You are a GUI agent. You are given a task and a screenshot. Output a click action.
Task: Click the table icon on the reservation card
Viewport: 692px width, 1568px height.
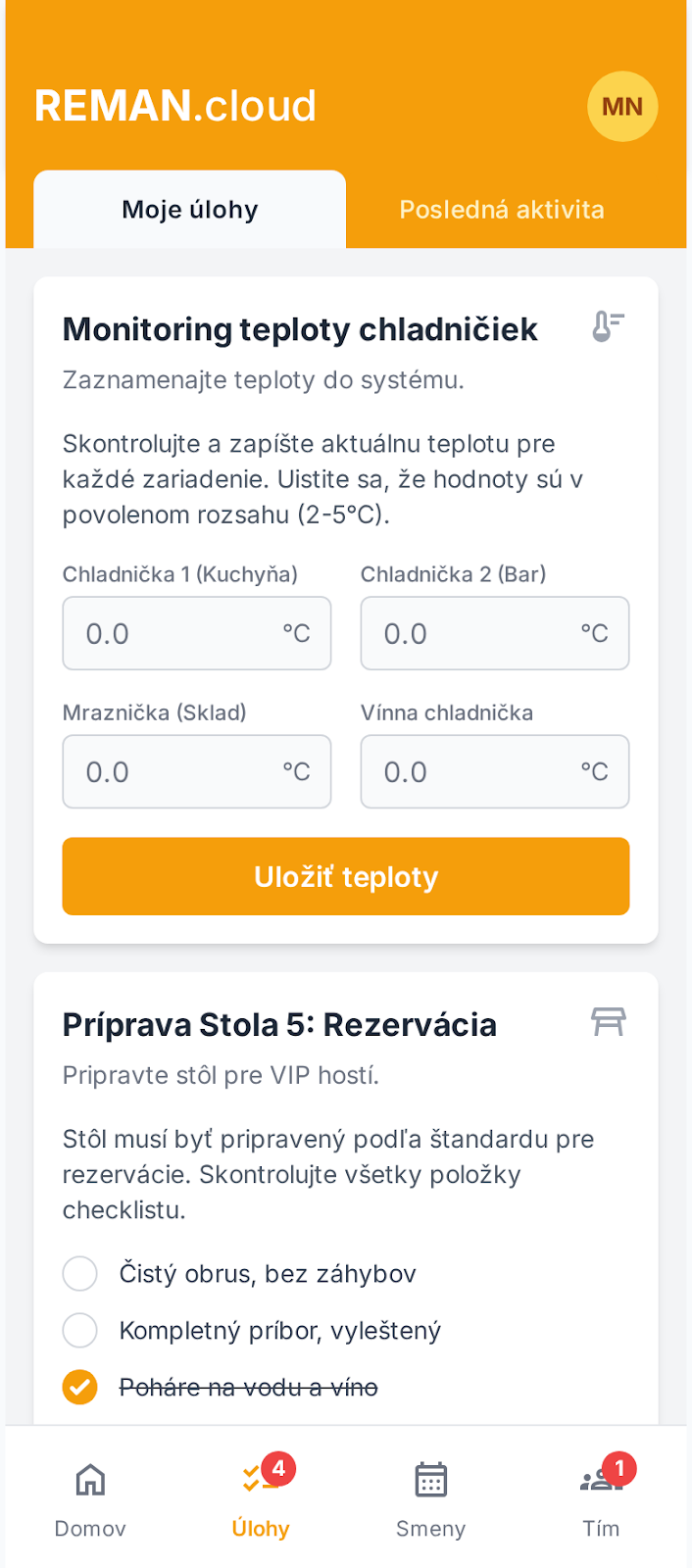(608, 1020)
